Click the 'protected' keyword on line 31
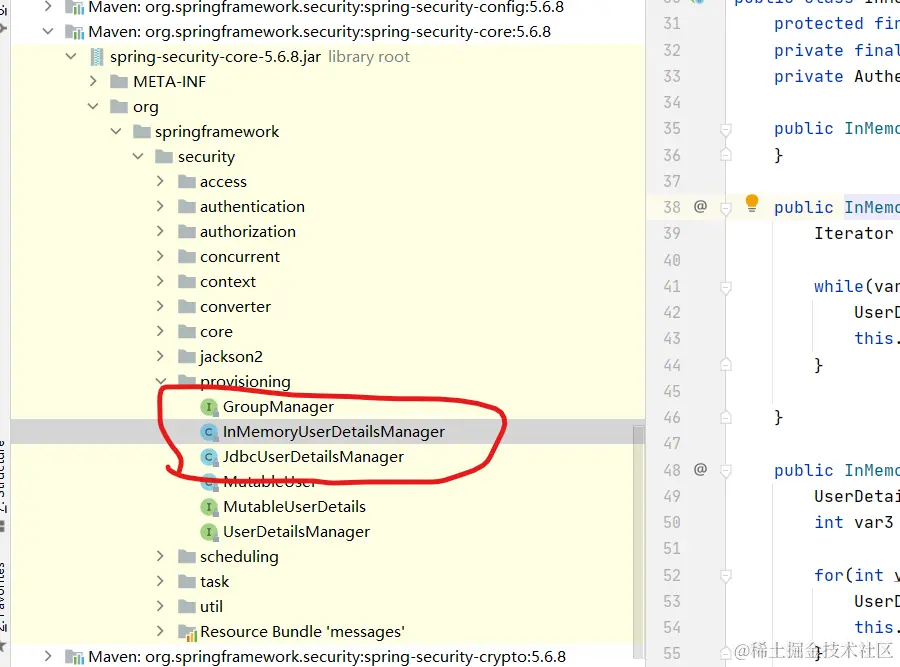900x667 pixels. tap(818, 24)
